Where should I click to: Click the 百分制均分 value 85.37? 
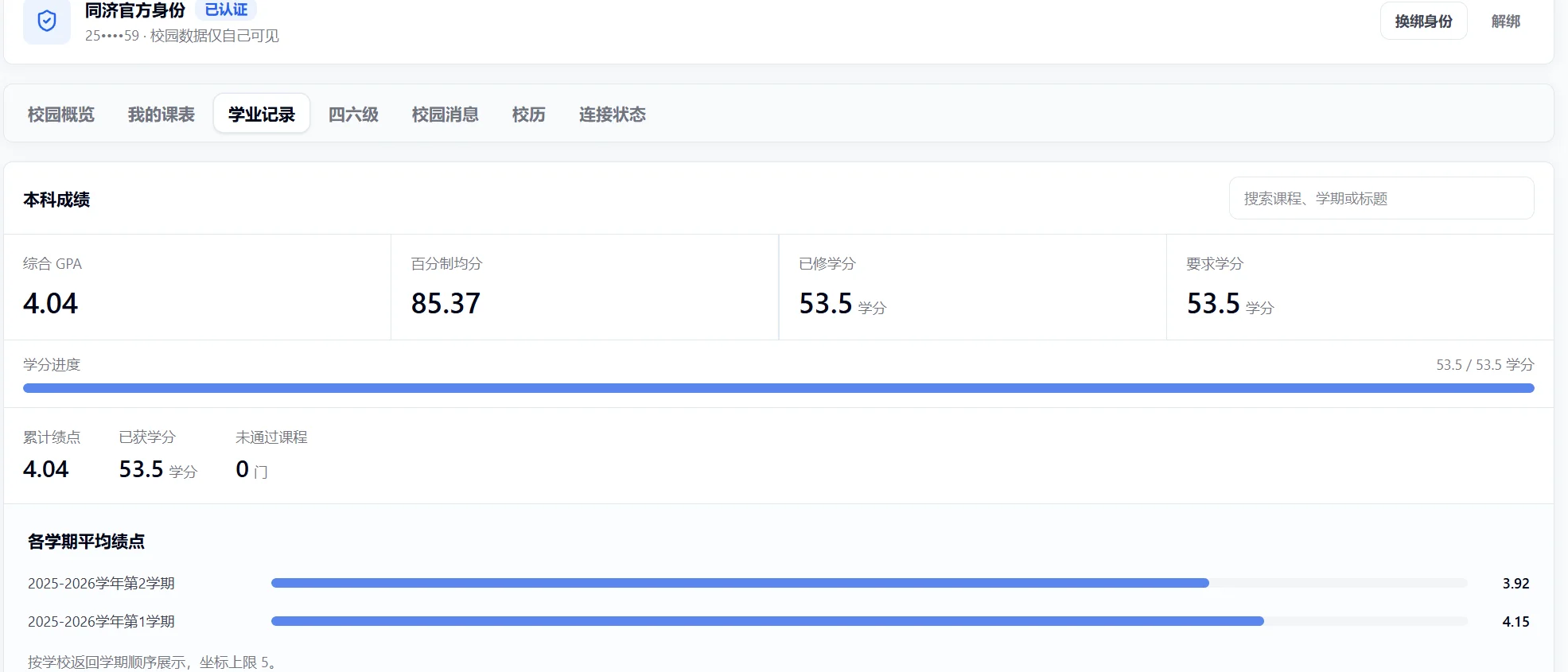(x=445, y=303)
